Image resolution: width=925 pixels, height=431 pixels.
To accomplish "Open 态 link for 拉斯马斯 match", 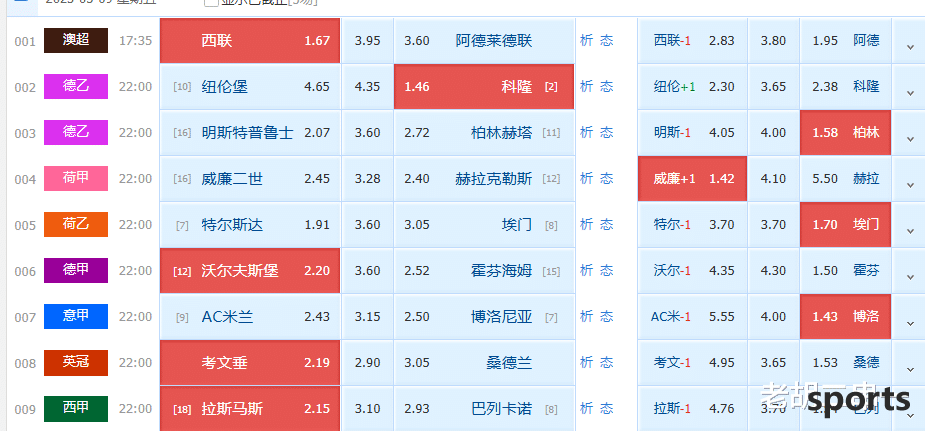I will point(606,409).
